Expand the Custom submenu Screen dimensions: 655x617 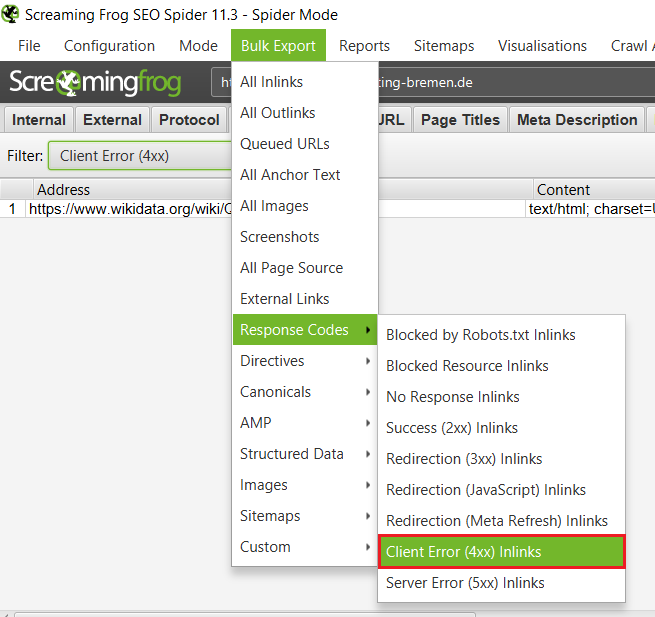point(305,547)
